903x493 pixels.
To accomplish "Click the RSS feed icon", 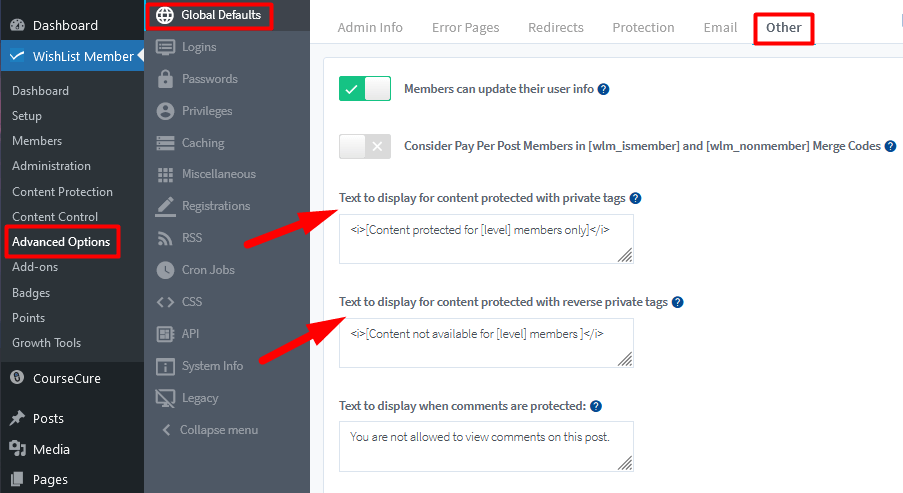I will click(165, 238).
